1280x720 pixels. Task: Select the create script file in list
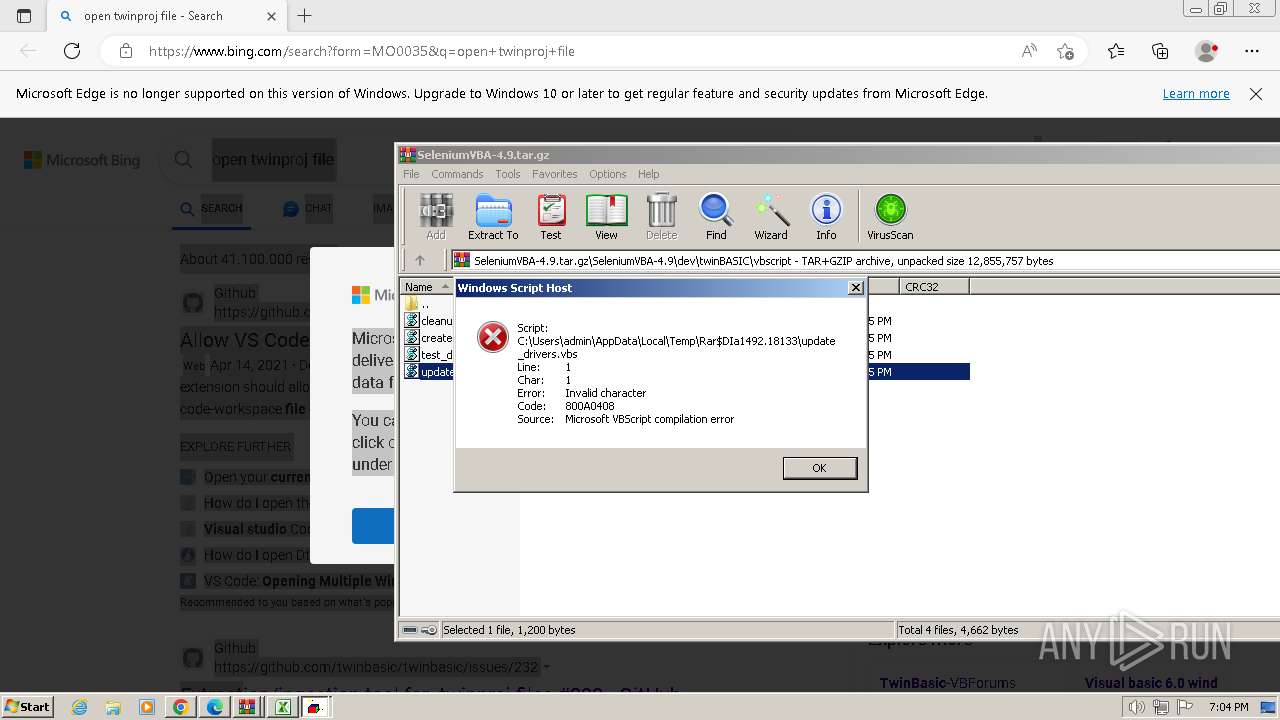[x=428, y=338]
